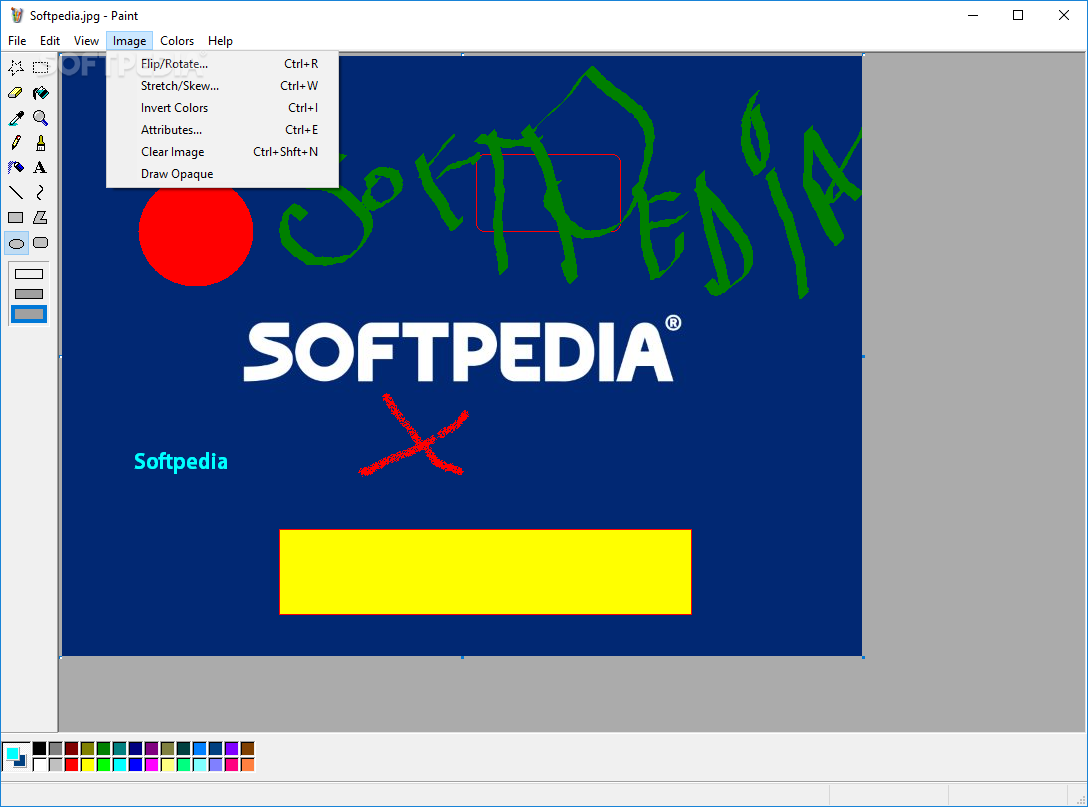Pick the bright yellow swatch
1088x807 pixels.
tap(87, 765)
